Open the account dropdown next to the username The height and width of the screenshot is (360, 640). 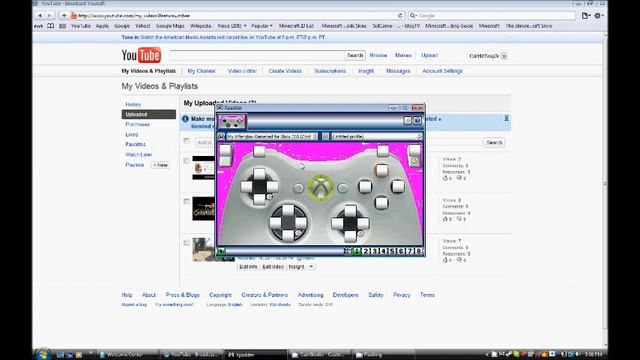(x=504, y=56)
